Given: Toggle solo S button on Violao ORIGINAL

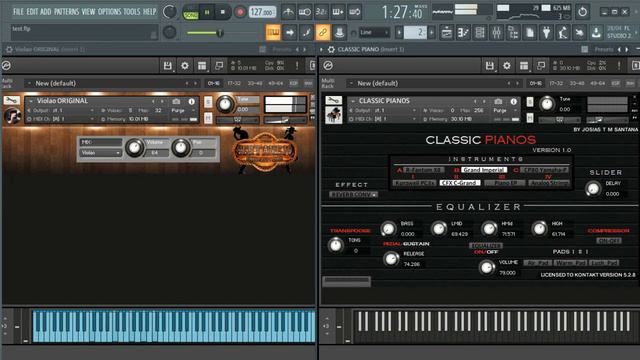Looking at the screenshot, I should (208, 101).
